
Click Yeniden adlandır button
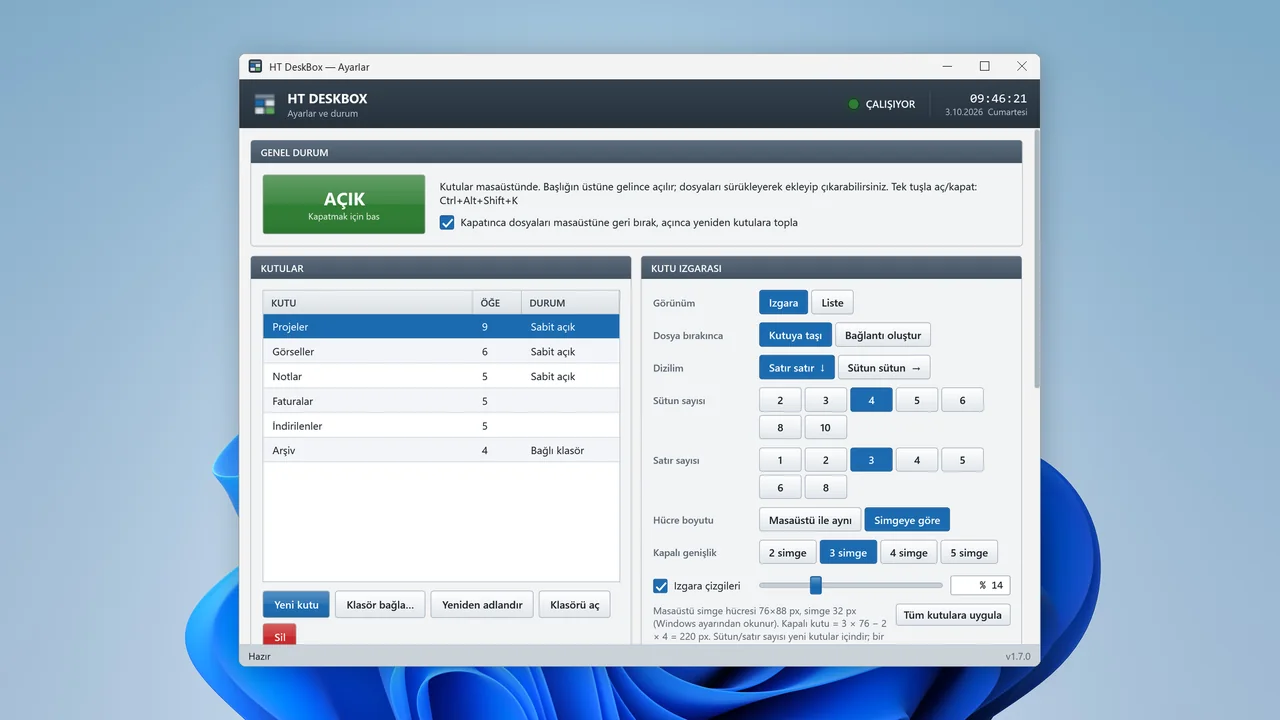482,605
